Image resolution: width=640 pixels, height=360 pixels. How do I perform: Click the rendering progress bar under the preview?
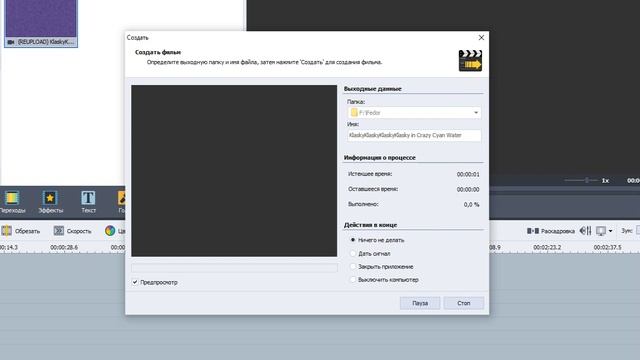[234, 268]
